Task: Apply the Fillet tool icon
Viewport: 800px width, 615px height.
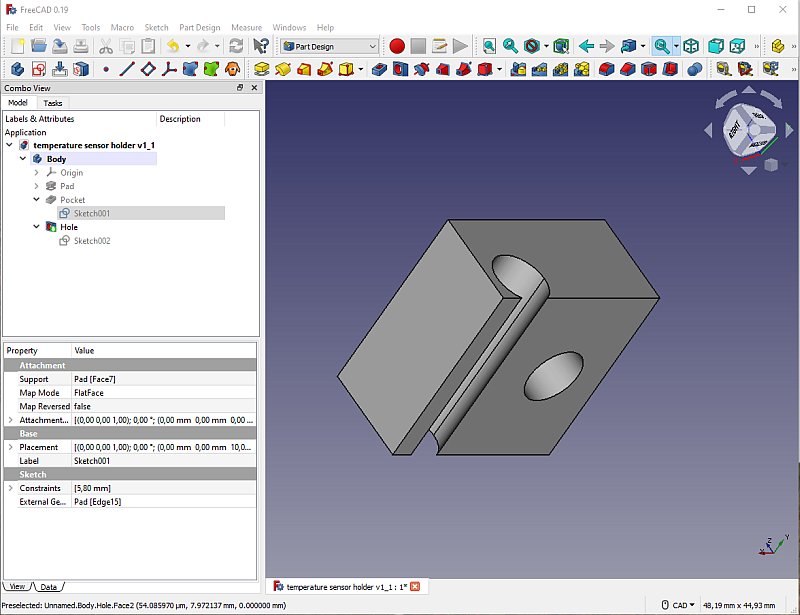Action: pos(607,69)
